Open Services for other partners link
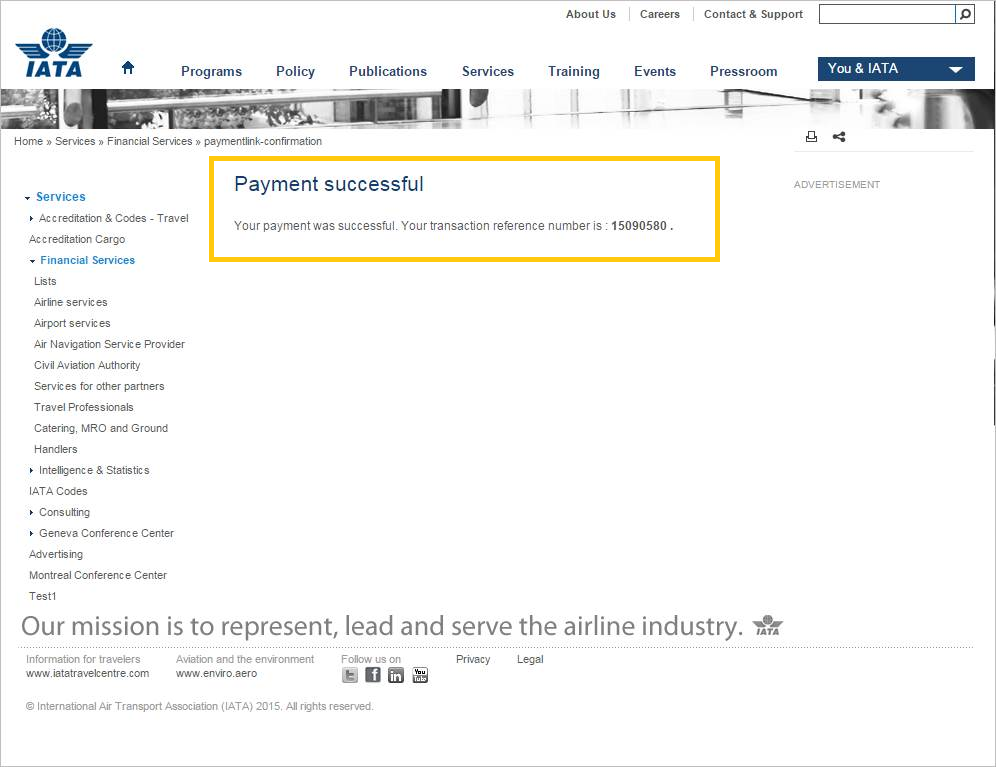Screen dimensions: 996x767 [x=99, y=386]
